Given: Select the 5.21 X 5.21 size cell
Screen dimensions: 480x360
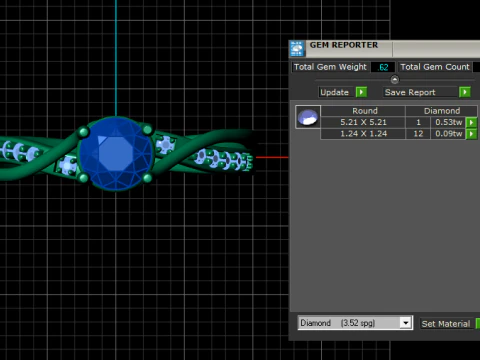Looking at the screenshot, I should pyautogui.click(x=363, y=122).
